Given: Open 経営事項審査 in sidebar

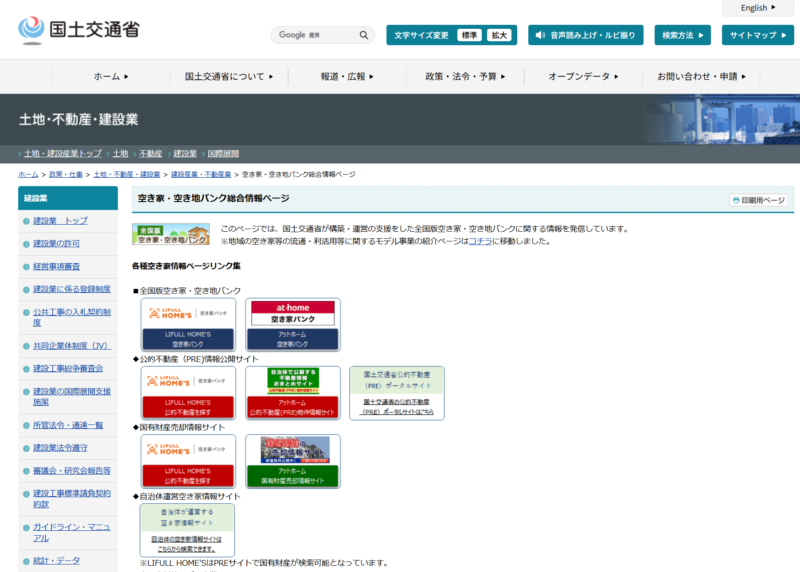Looking at the screenshot, I should click(x=56, y=266).
